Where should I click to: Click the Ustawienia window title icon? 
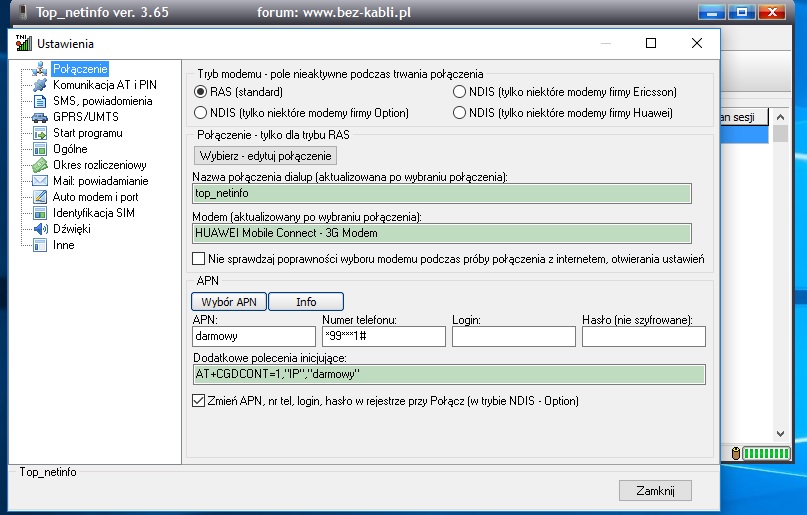click(x=23, y=43)
